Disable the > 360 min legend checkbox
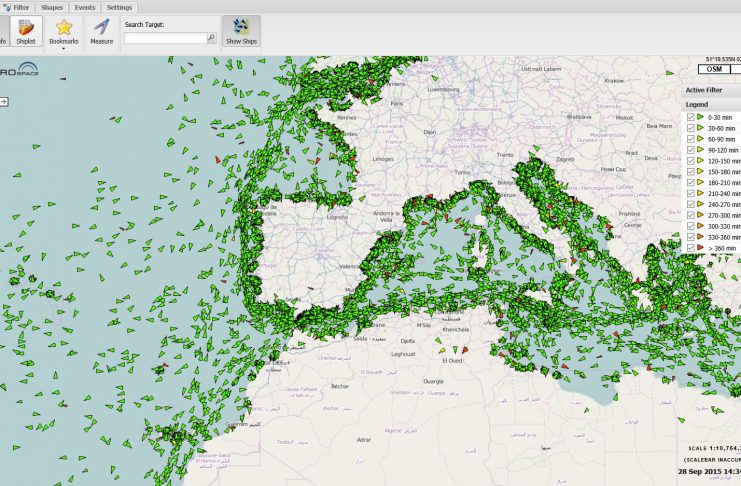 (x=689, y=247)
